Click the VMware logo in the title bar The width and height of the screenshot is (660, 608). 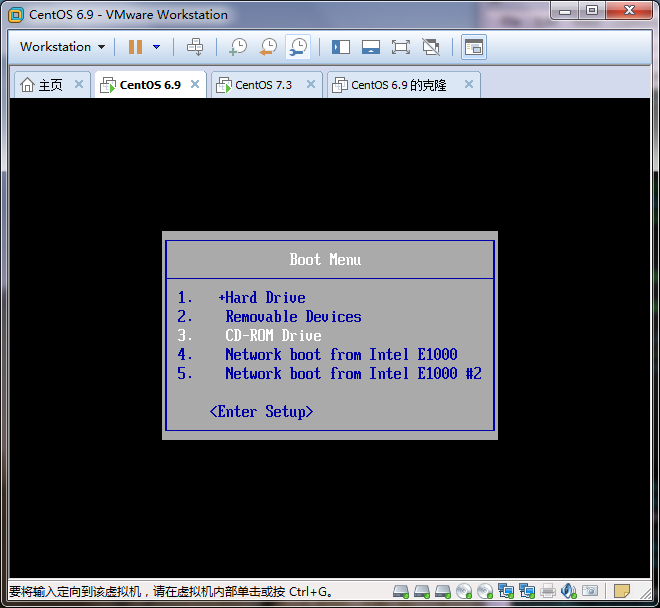pos(16,15)
